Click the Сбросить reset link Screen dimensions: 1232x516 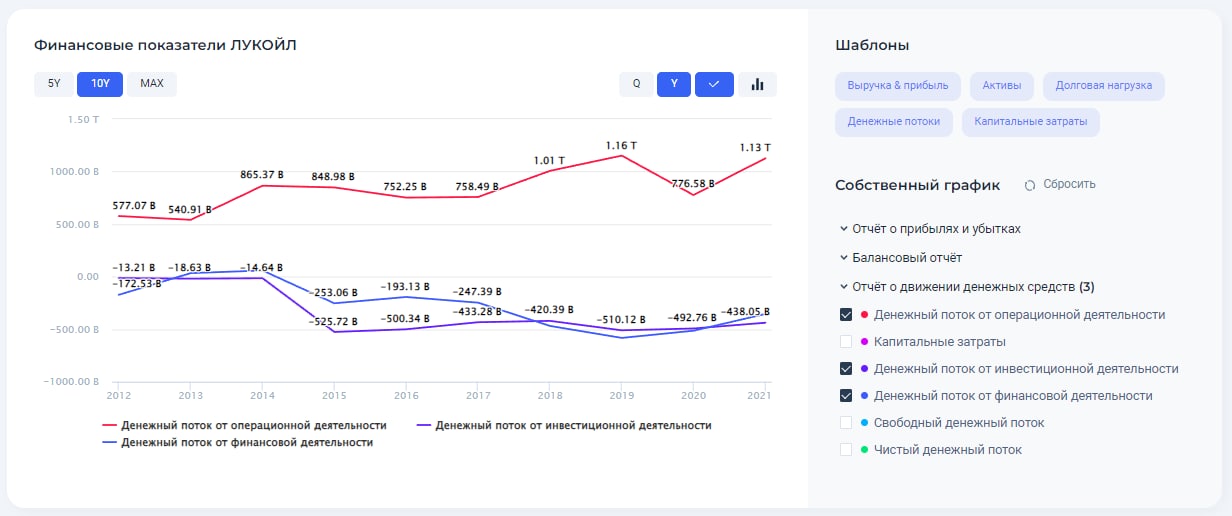point(1069,184)
